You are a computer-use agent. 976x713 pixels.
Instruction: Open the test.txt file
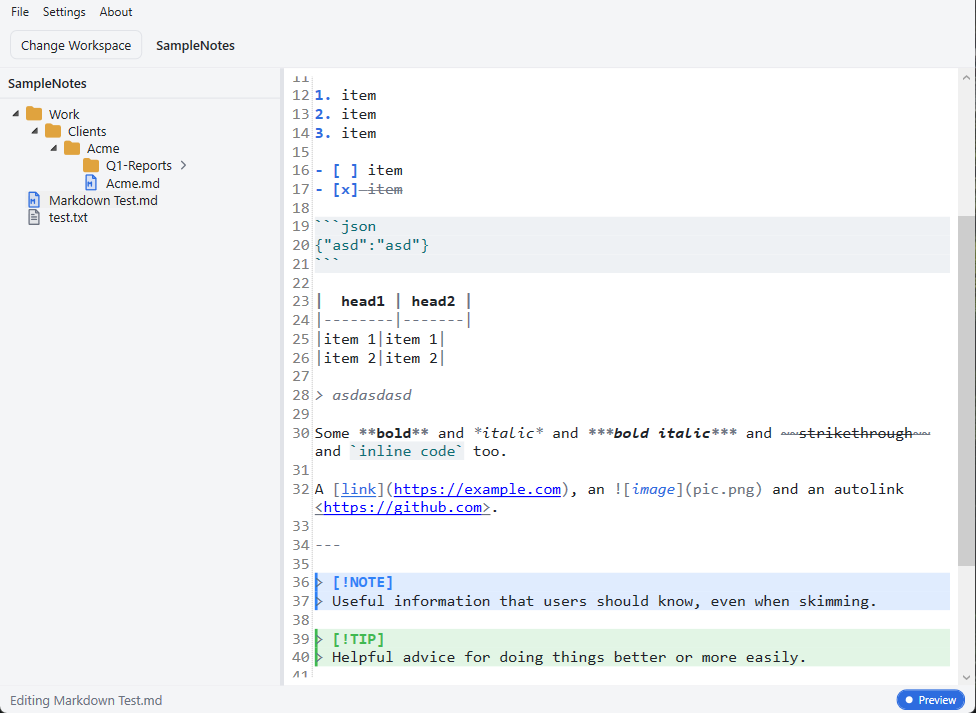68,217
